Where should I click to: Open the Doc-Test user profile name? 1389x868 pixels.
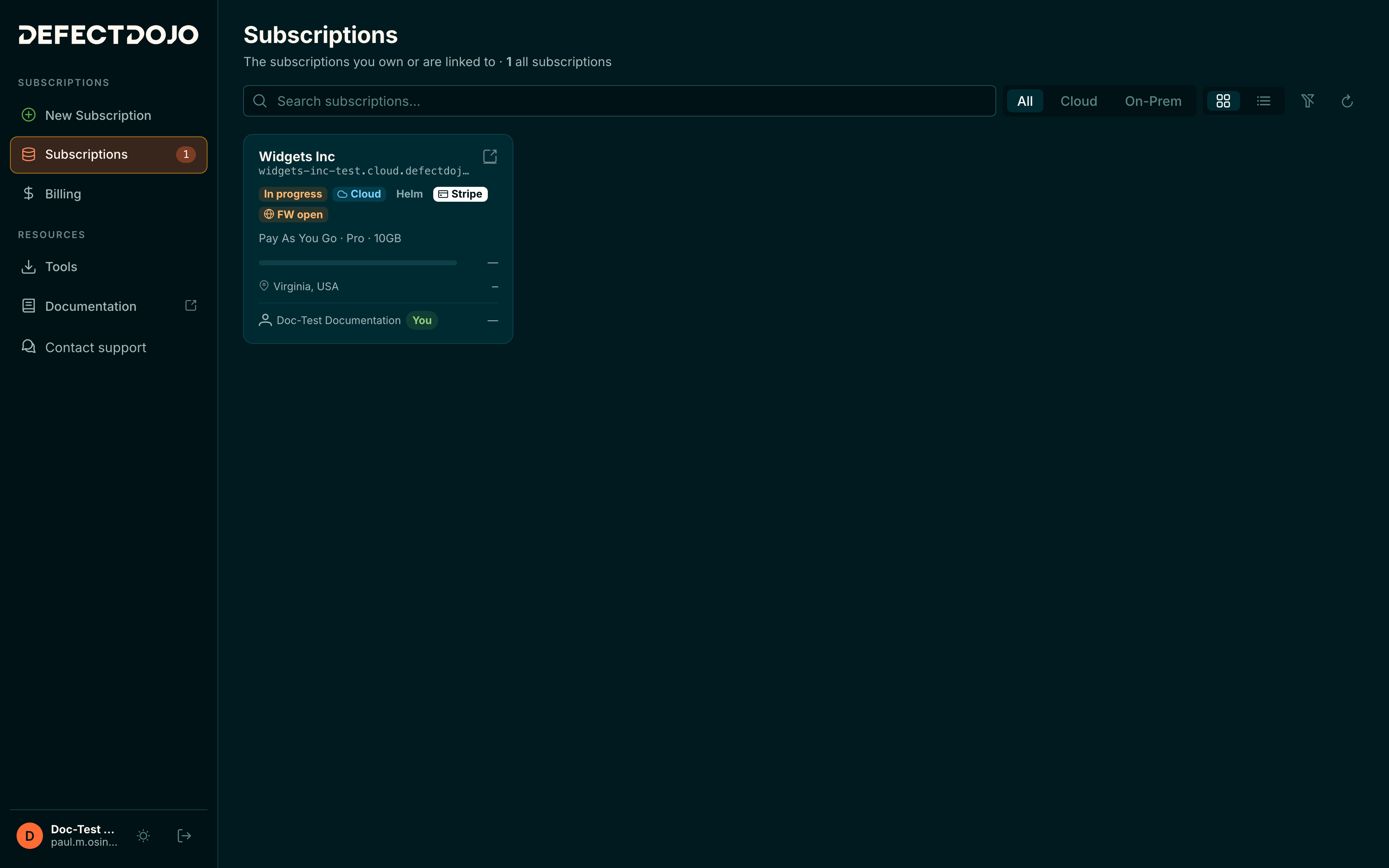83,829
